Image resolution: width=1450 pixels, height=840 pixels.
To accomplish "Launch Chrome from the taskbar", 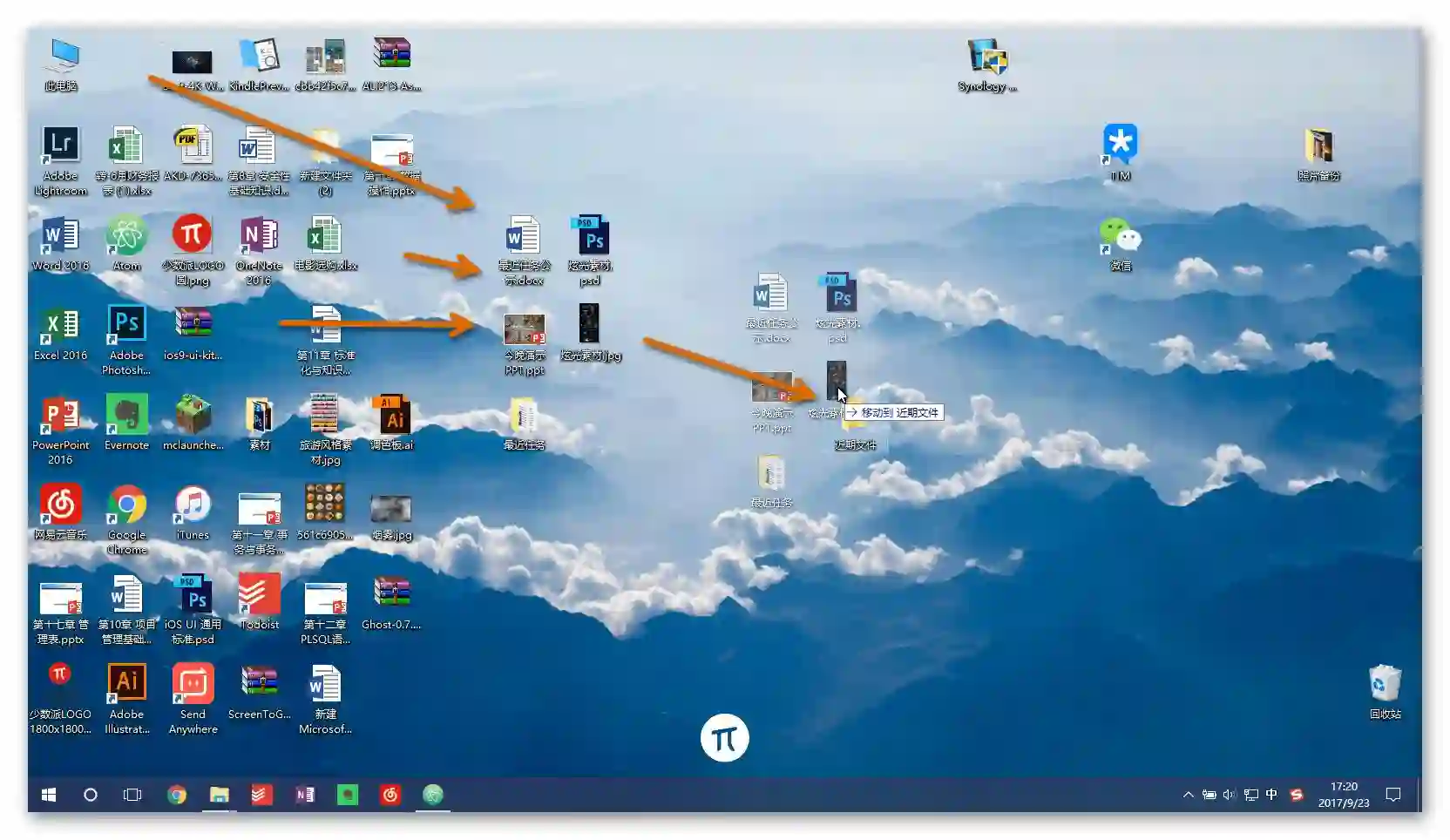I will click(x=176, y=795).
